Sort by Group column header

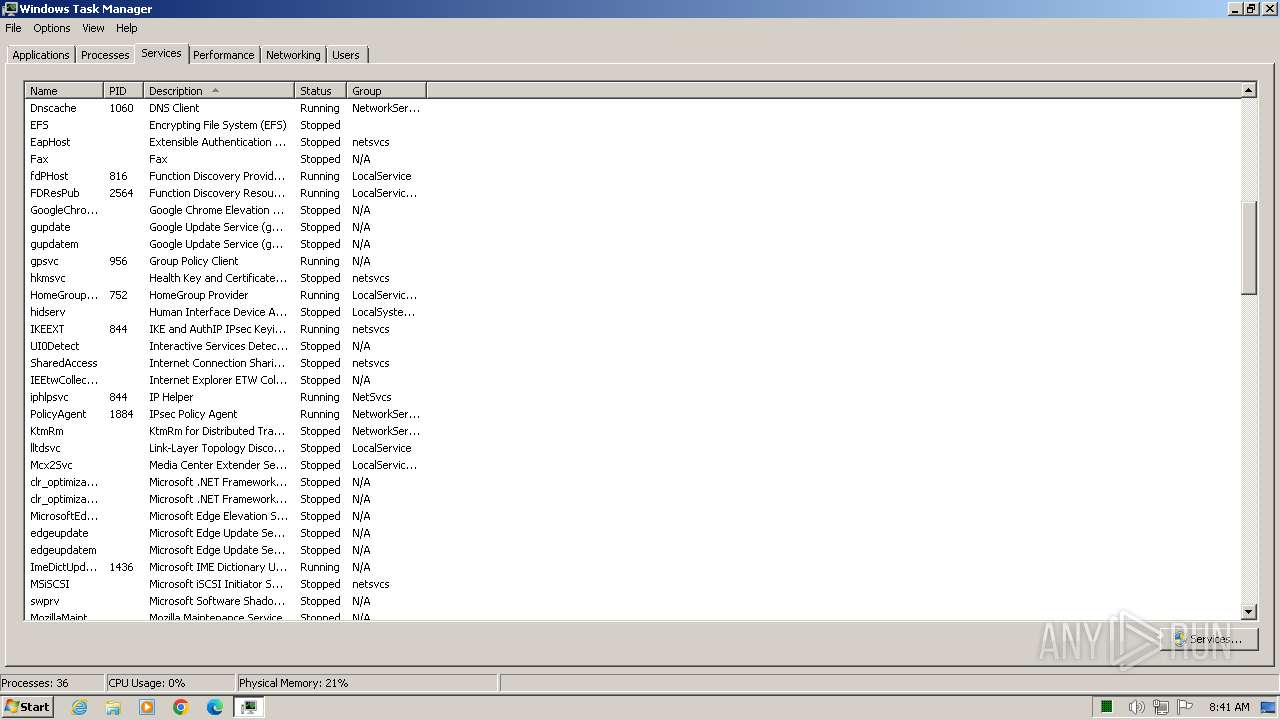pos(386,91)
